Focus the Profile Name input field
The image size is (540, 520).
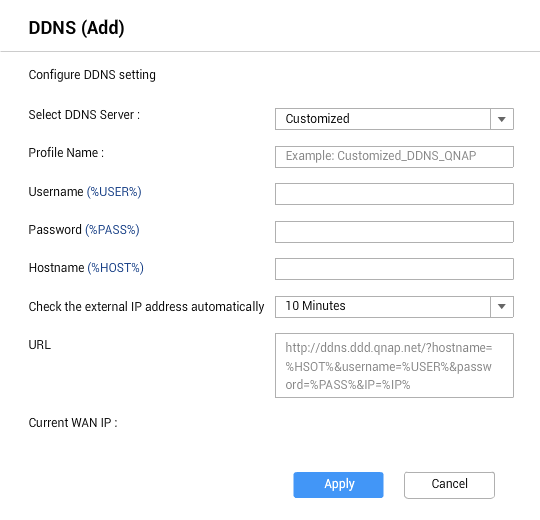click(394, 157)
